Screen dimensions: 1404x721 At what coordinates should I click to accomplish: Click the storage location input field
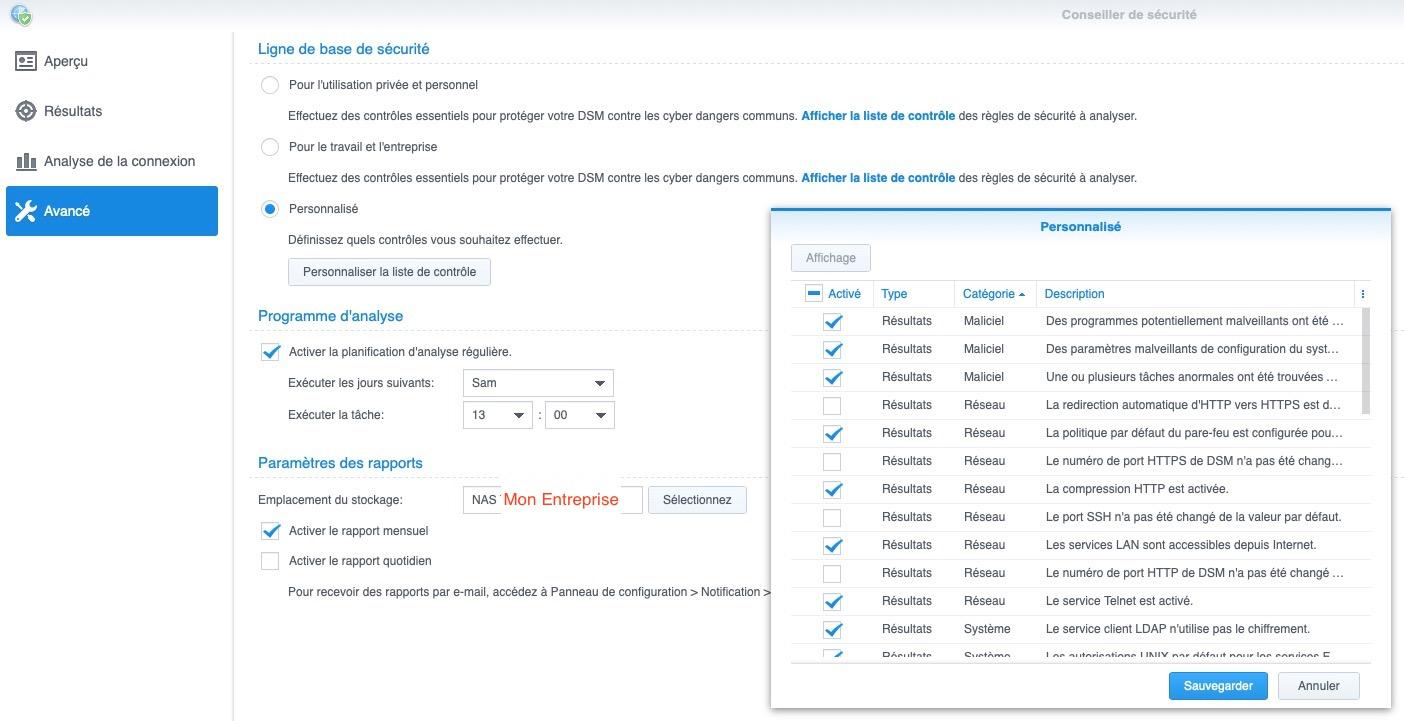(553, 500)
